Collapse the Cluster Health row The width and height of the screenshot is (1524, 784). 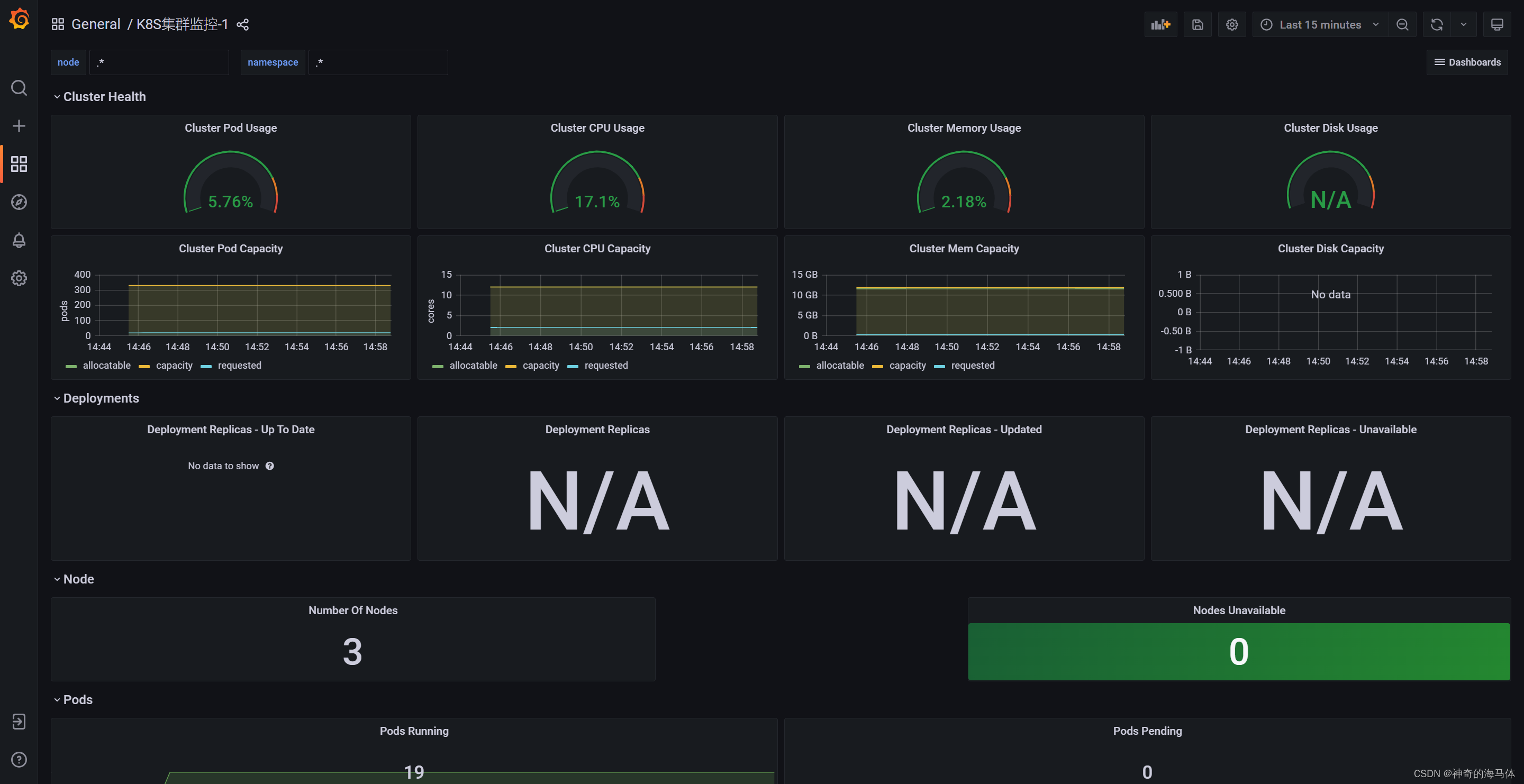point(99,96)
